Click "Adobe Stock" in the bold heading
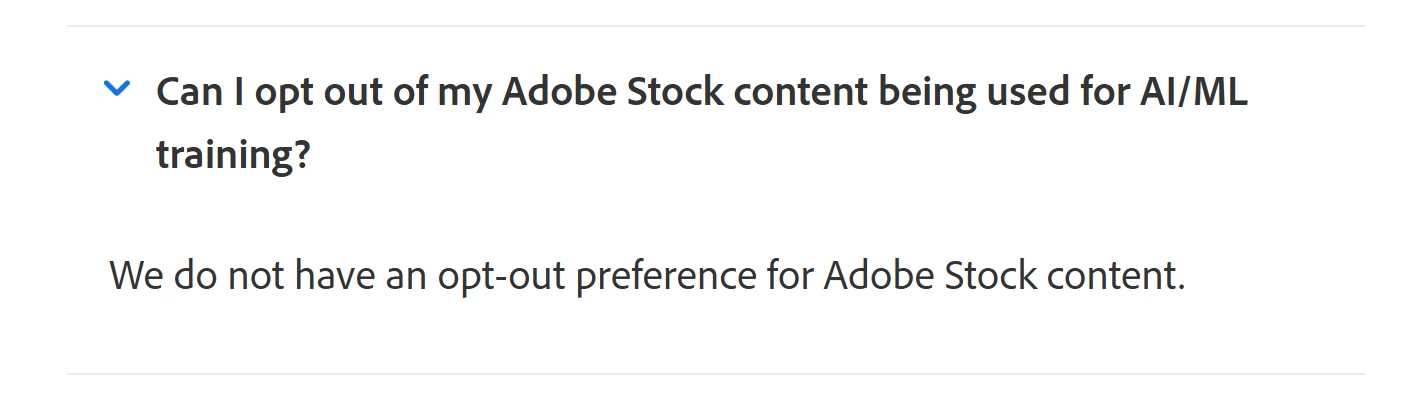 [614, 93]
